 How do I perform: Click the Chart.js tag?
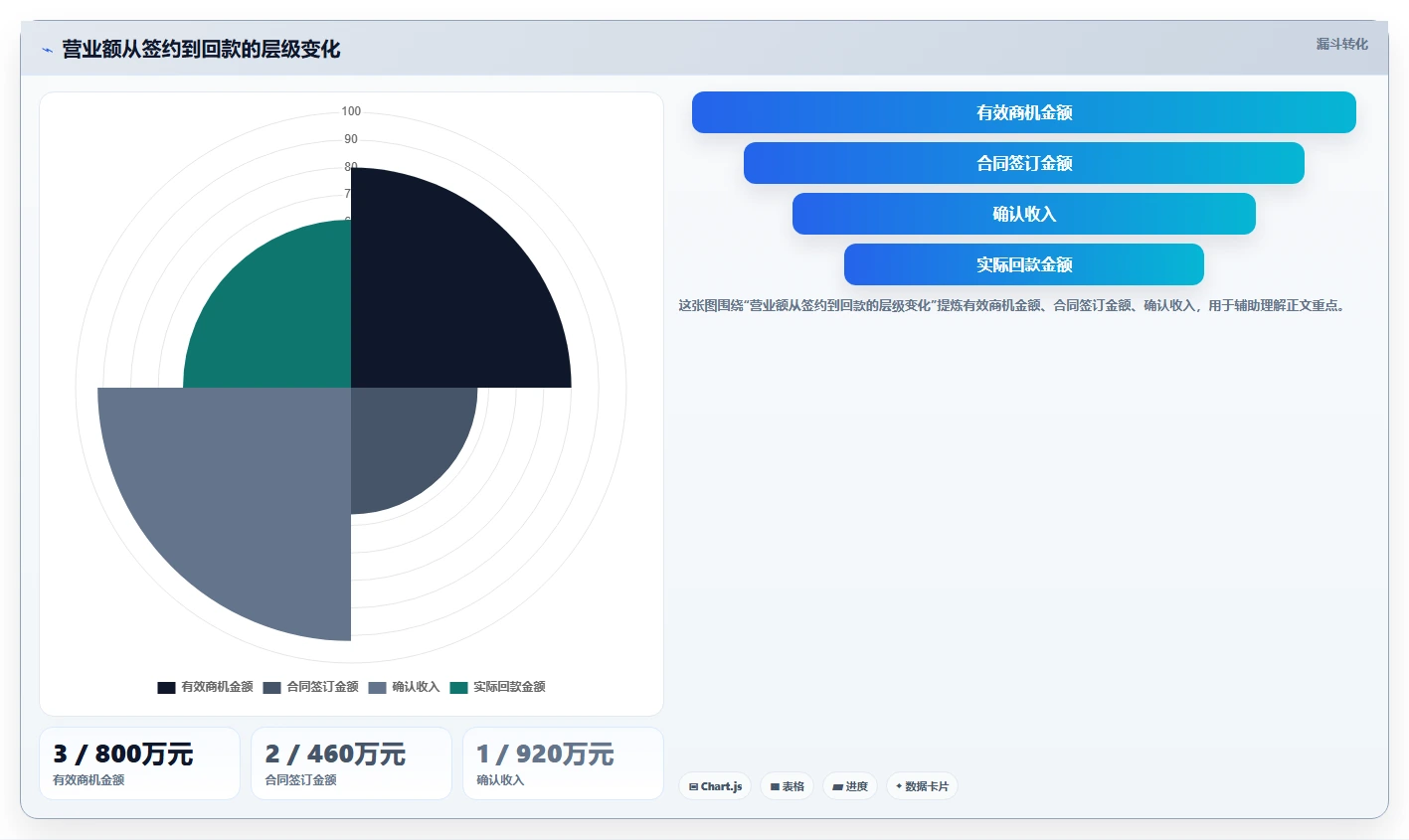(715, 786)
